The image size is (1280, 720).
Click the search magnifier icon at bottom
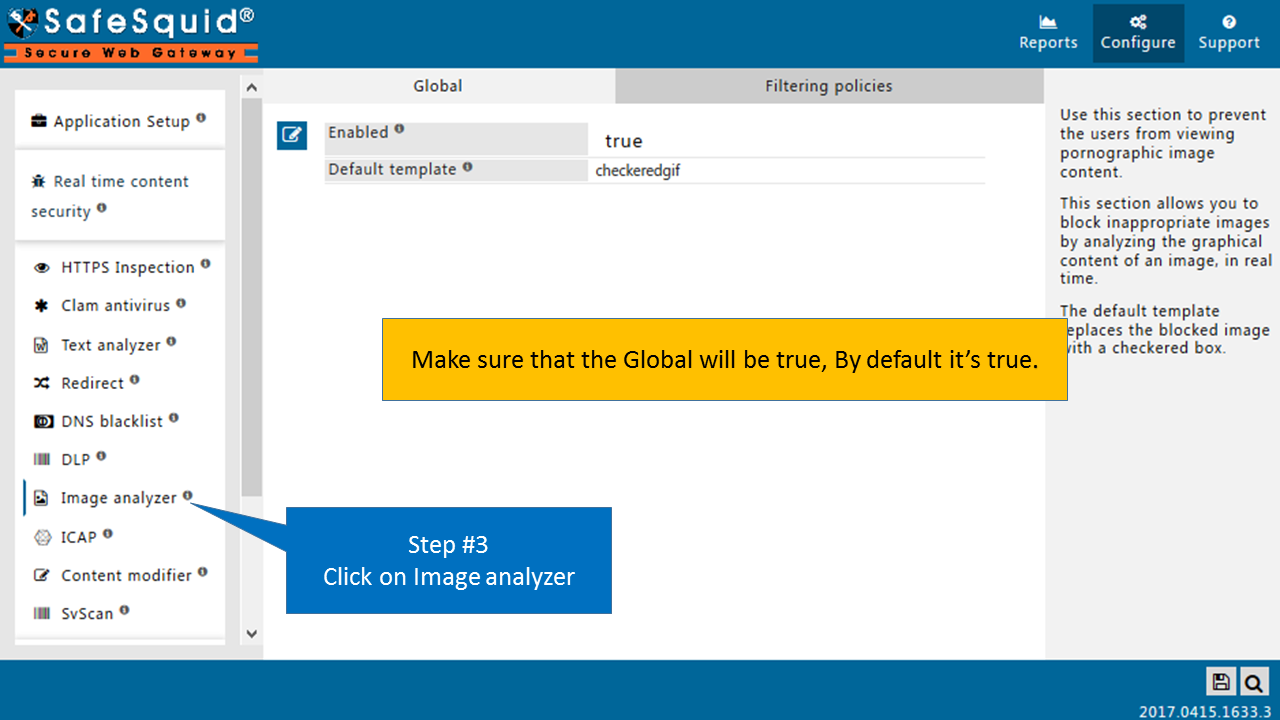pyautogui.click(x=1253, y=682)
